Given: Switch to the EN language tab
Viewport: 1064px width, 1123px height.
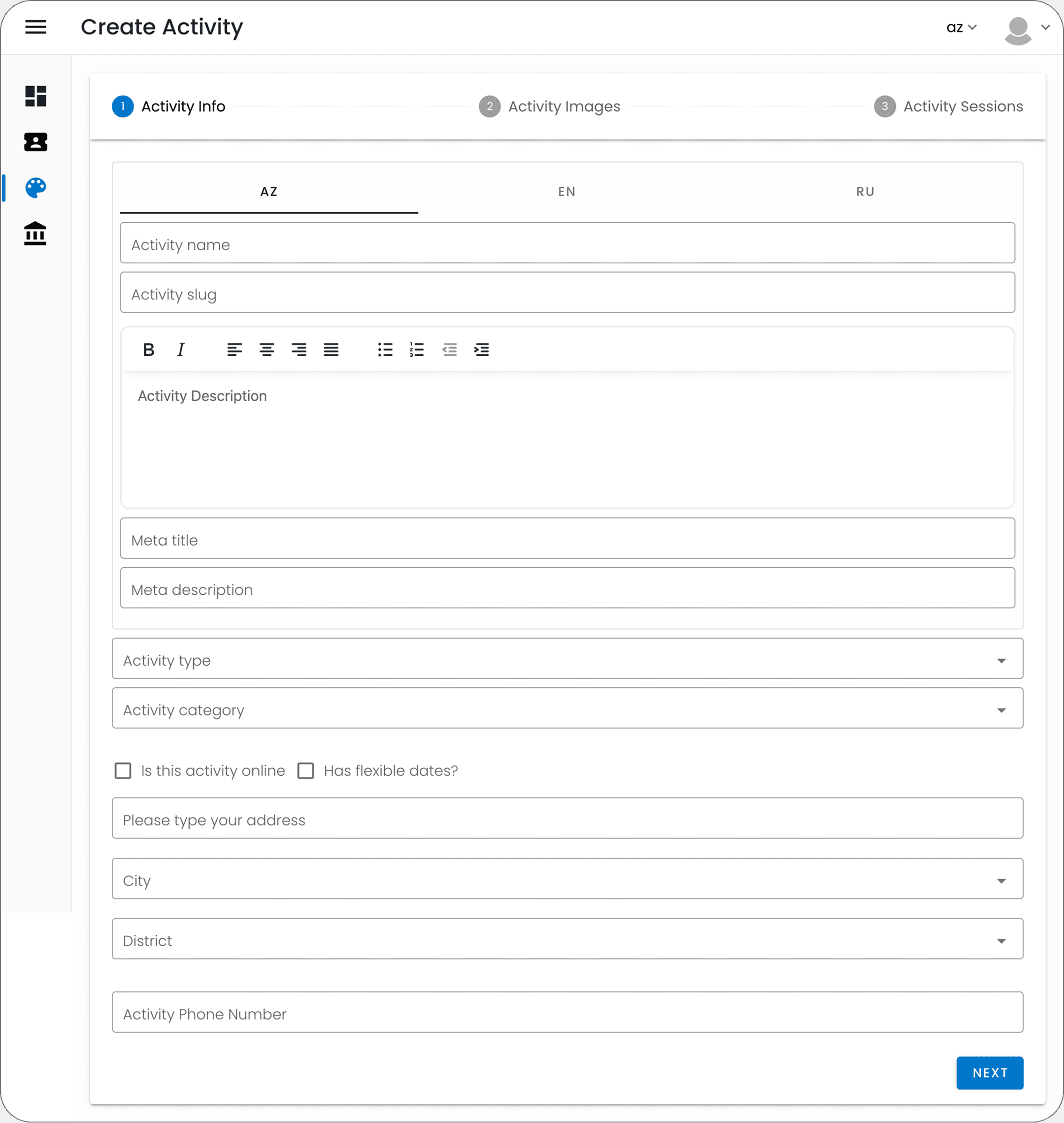Looking at the screenshot, I should click(x=566, y=192).
